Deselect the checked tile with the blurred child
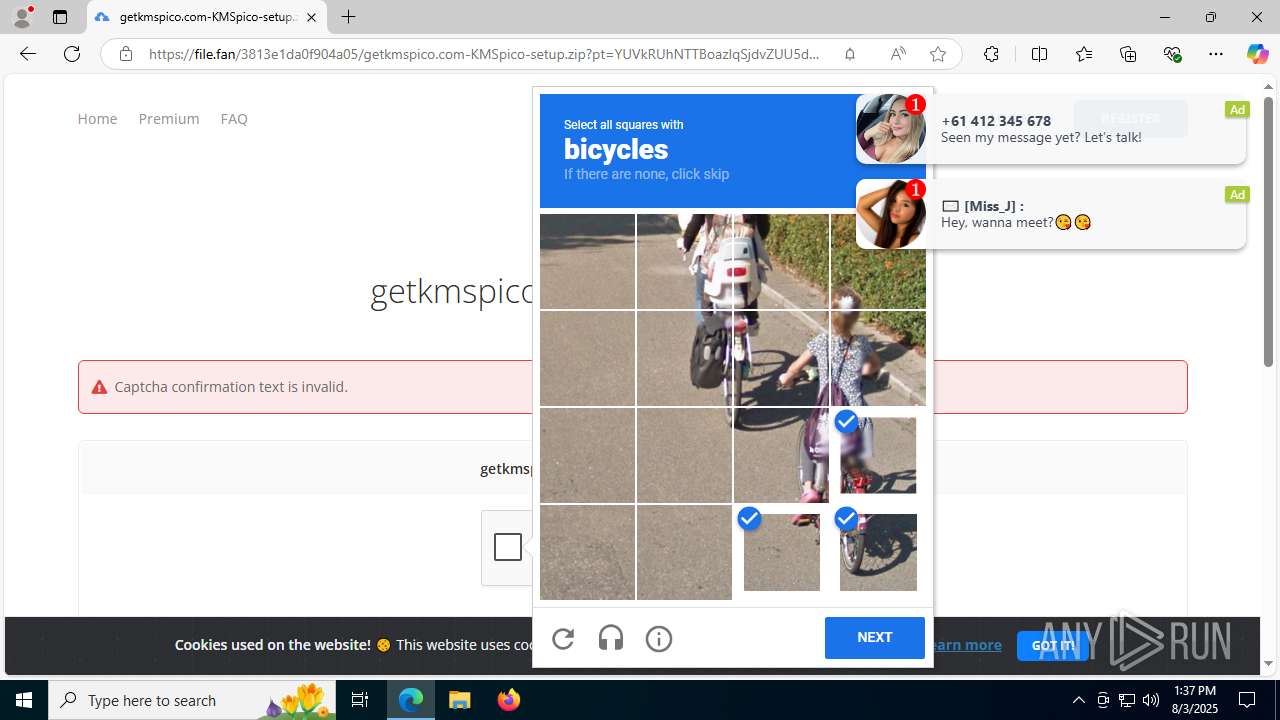Viewport: 1280px width, 720px height. (x=878, y=455)
